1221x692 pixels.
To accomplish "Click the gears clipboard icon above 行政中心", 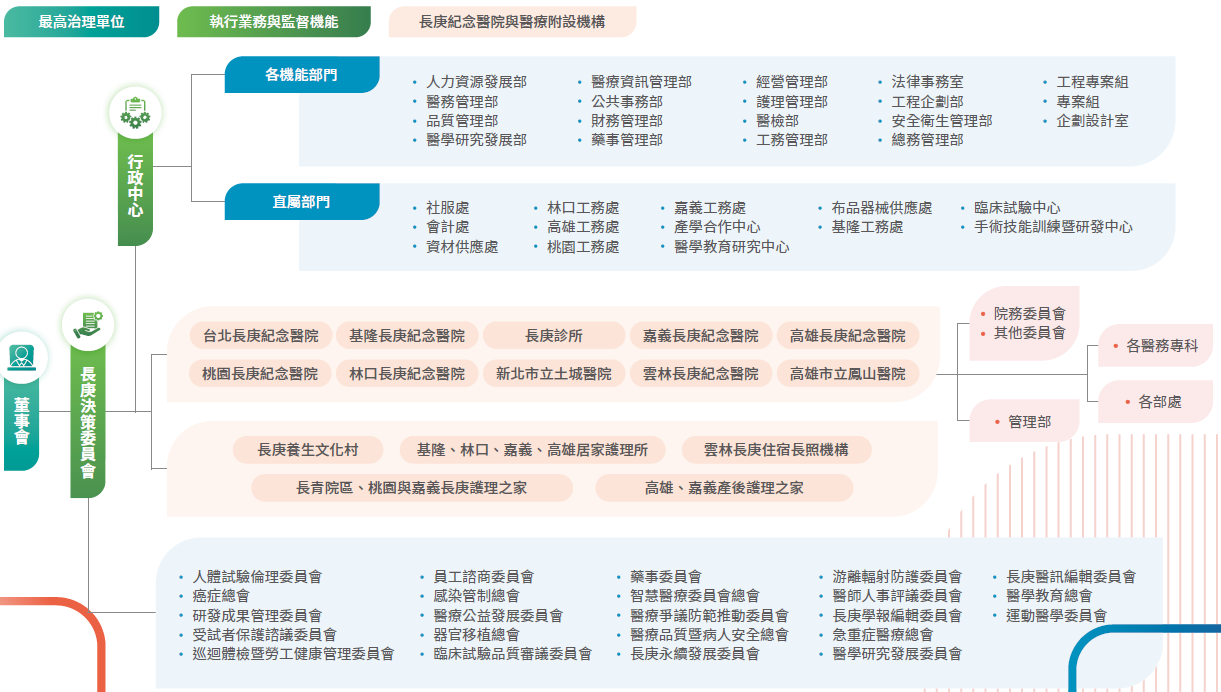I will pyautogui.click(x=135, y=112).
